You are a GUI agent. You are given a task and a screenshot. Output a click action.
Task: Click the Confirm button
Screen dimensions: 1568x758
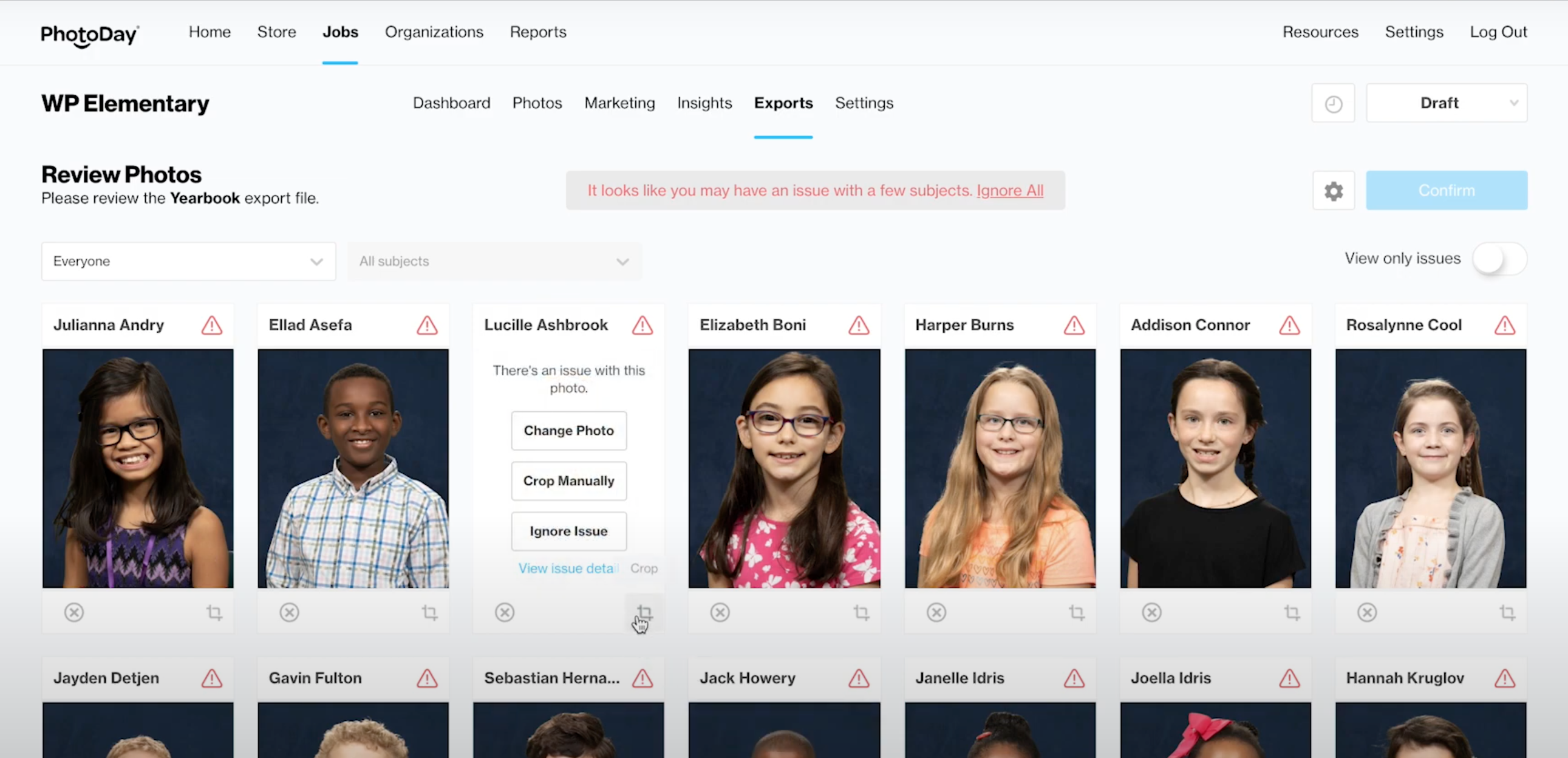click(1447, 191)
